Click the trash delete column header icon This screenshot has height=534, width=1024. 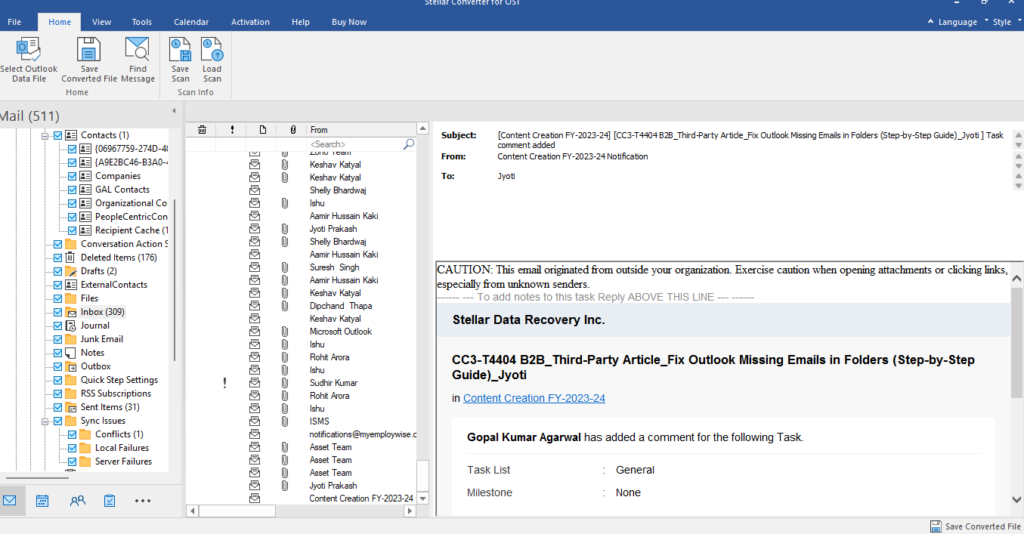202,130
